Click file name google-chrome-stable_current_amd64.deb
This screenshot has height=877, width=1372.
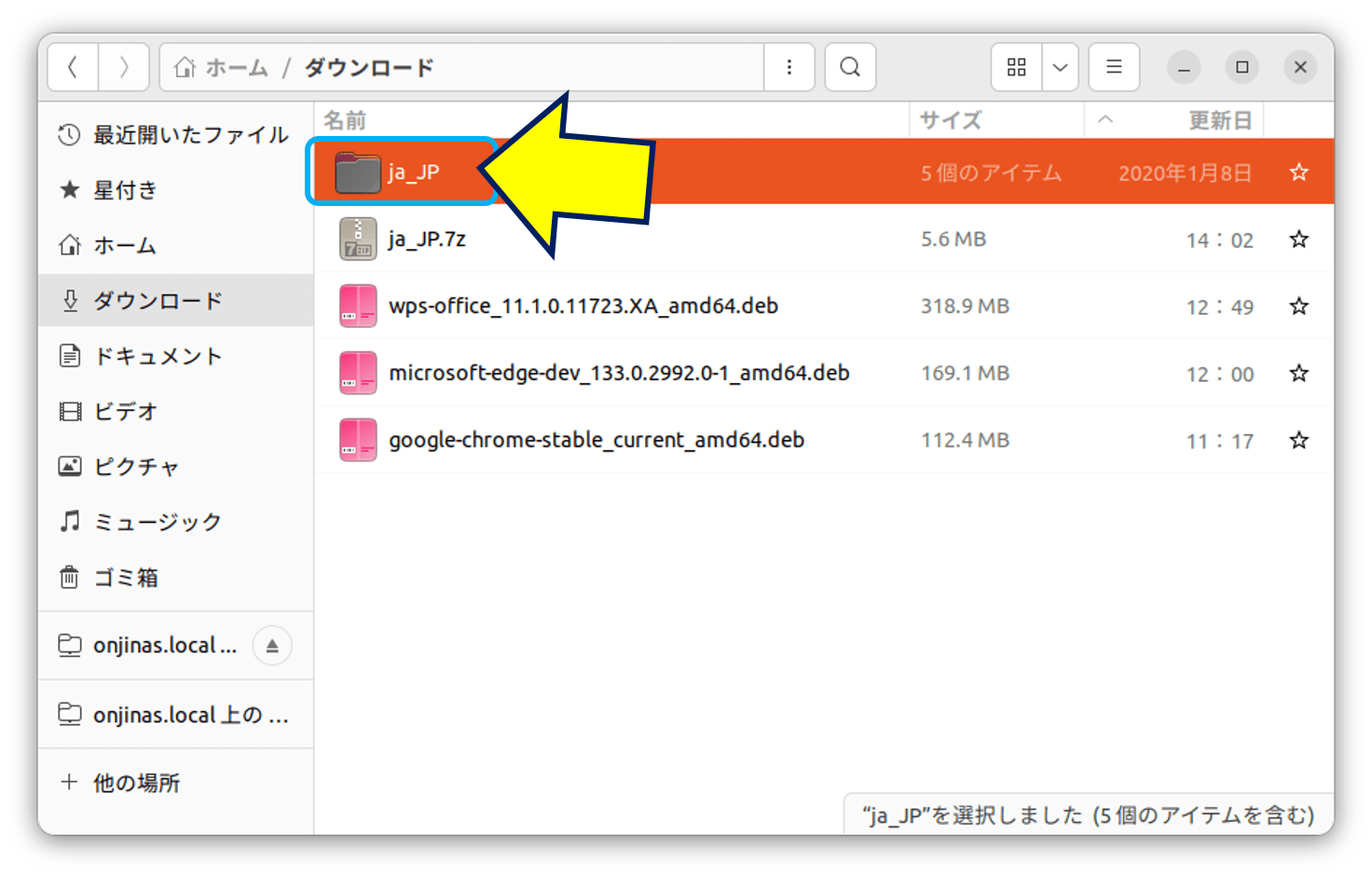pyautogui.click(x=597, y=441)
